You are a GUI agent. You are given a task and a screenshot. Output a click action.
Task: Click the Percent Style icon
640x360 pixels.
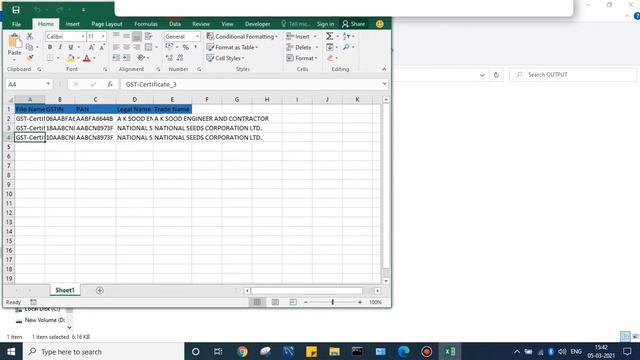coord(186,47)
